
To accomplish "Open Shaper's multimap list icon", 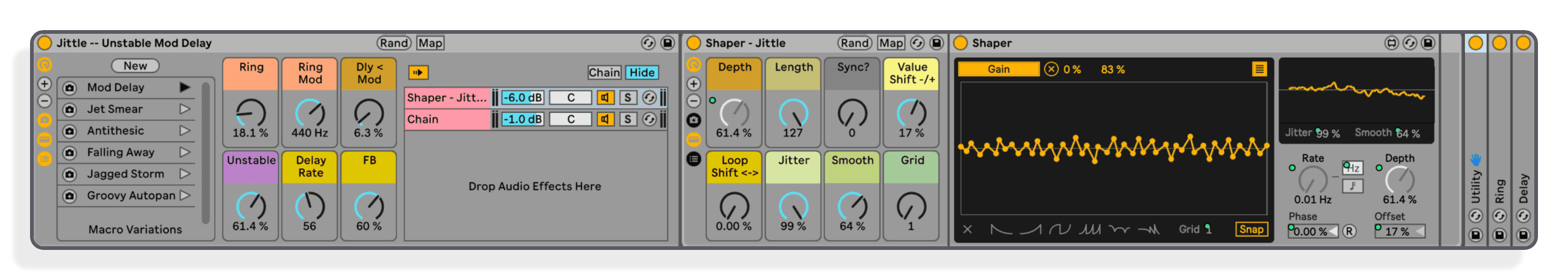I will pos(1259,69).
